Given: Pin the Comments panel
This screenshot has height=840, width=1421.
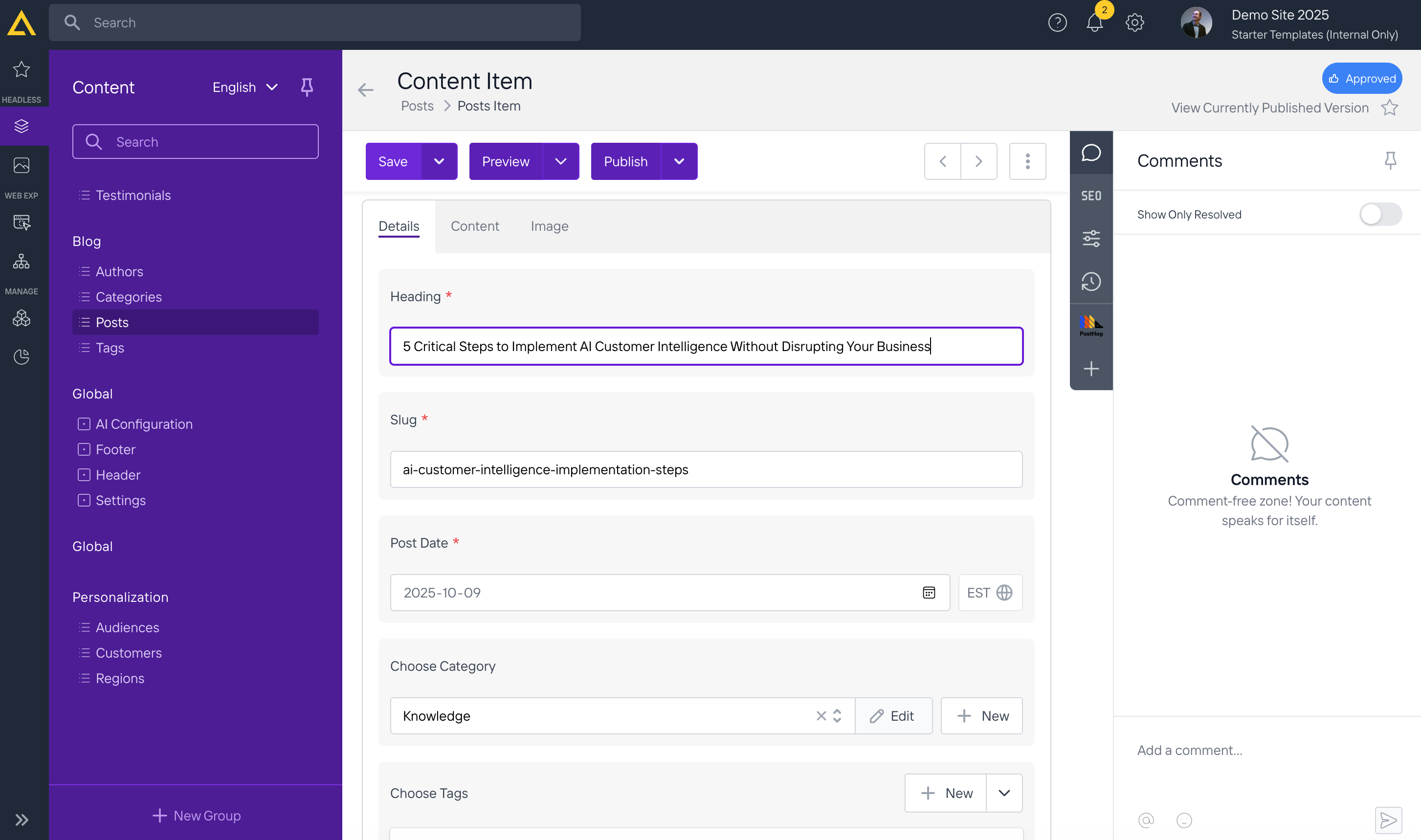Looking at the screenshot, I should tap(1390, 161).
